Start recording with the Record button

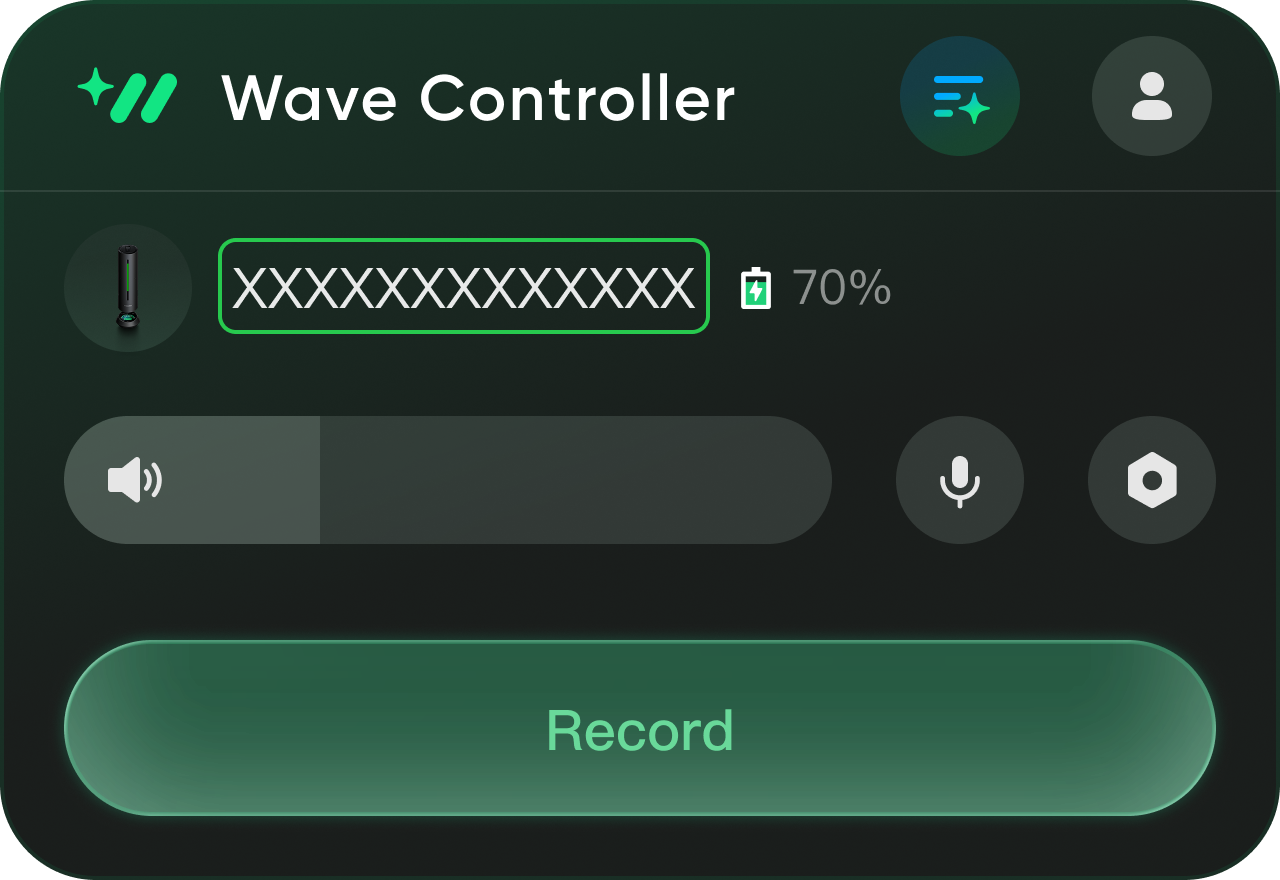tap(640, 728)
